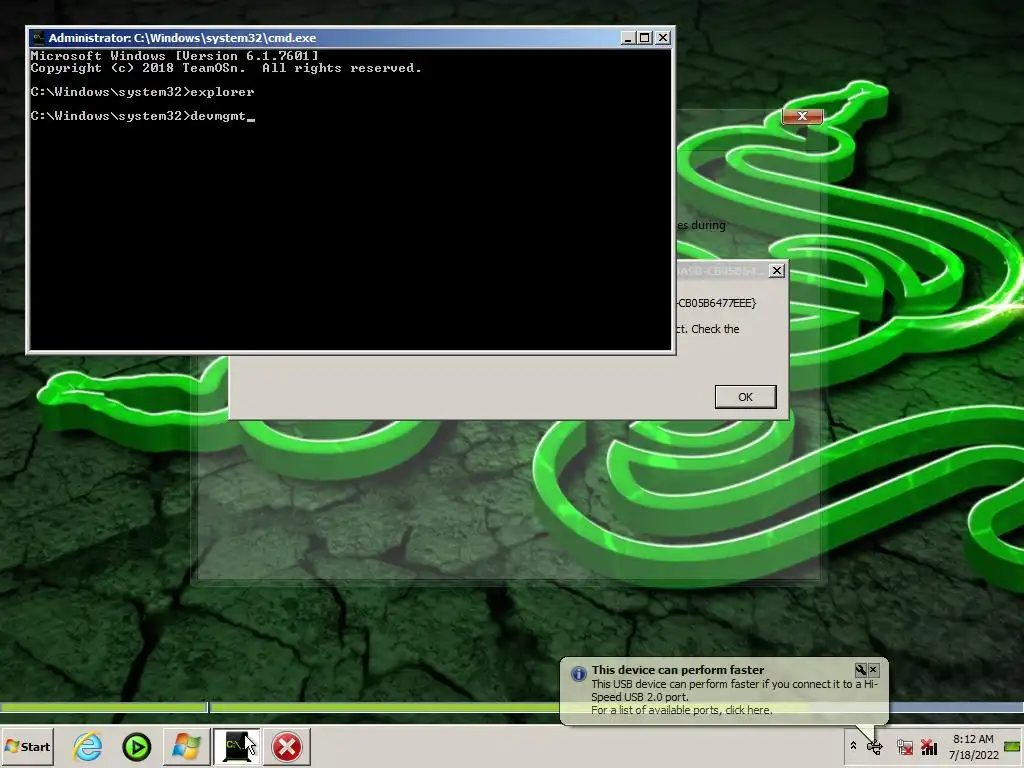1024x768 pixels.
Task: Open balloon notification settings wrench icon
Action: pyautogui.click(x=861, y=669)
